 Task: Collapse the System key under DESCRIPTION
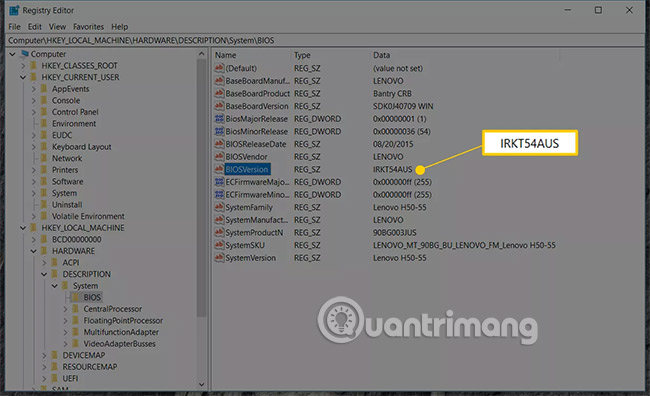point(55,286)
